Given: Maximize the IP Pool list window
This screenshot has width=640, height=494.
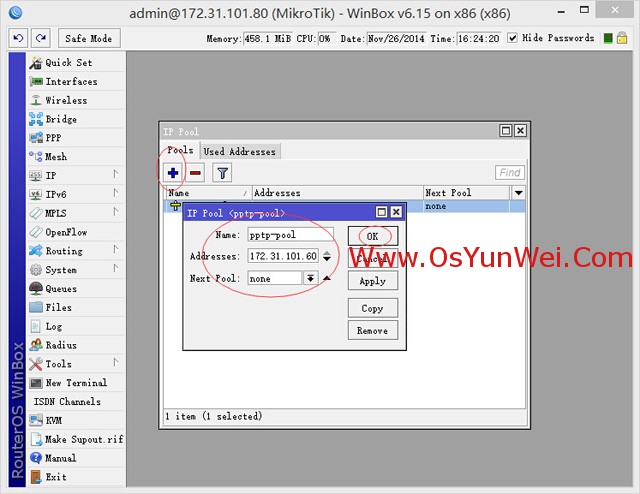Looking at the screenshot, I should click(x=506, y=131).
